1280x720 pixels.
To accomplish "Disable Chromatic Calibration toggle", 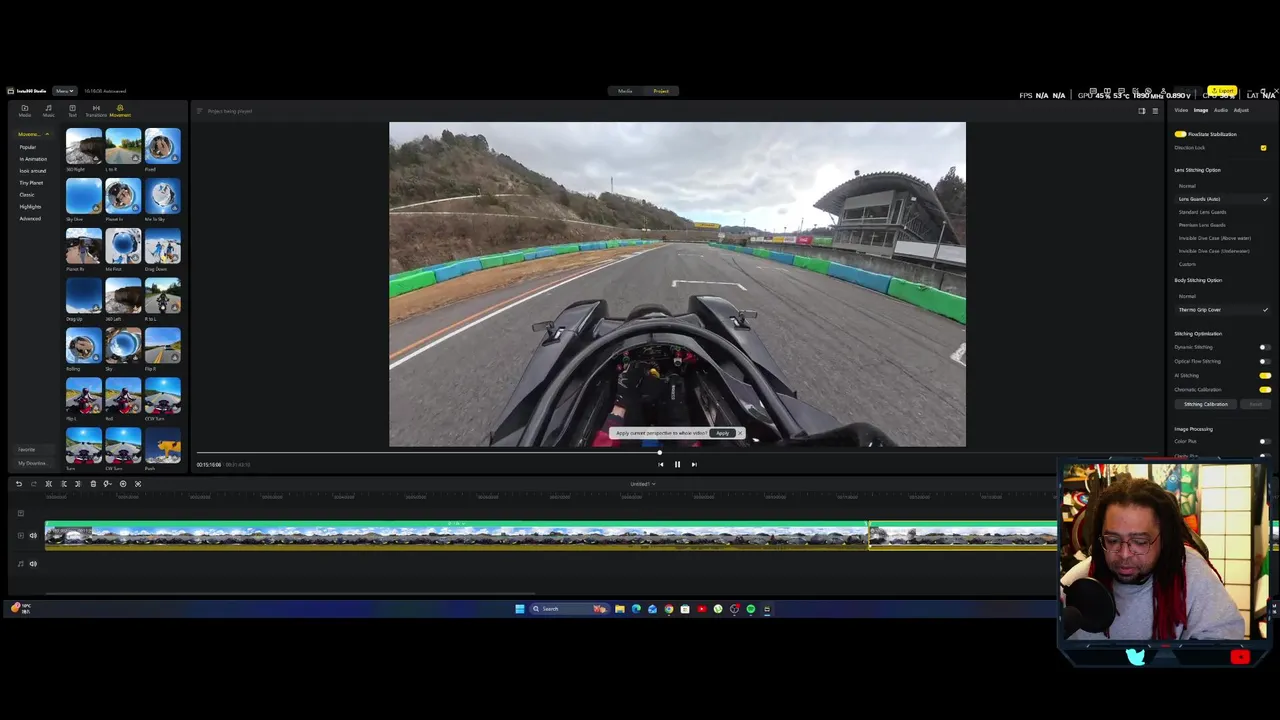I will pyautogui.click(x=1265, y=389).
